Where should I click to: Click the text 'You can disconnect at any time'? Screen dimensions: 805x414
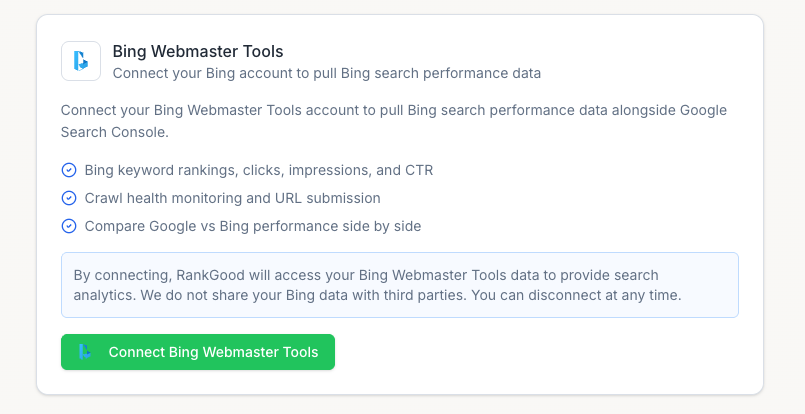(576, 295)
